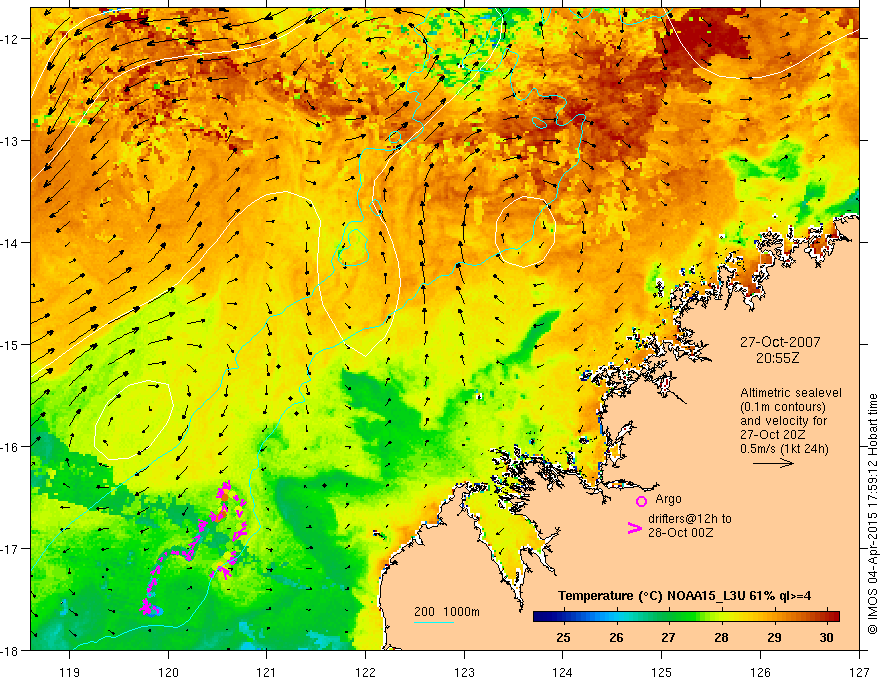Click the time label 20:55Z

(x=777, y=357)
